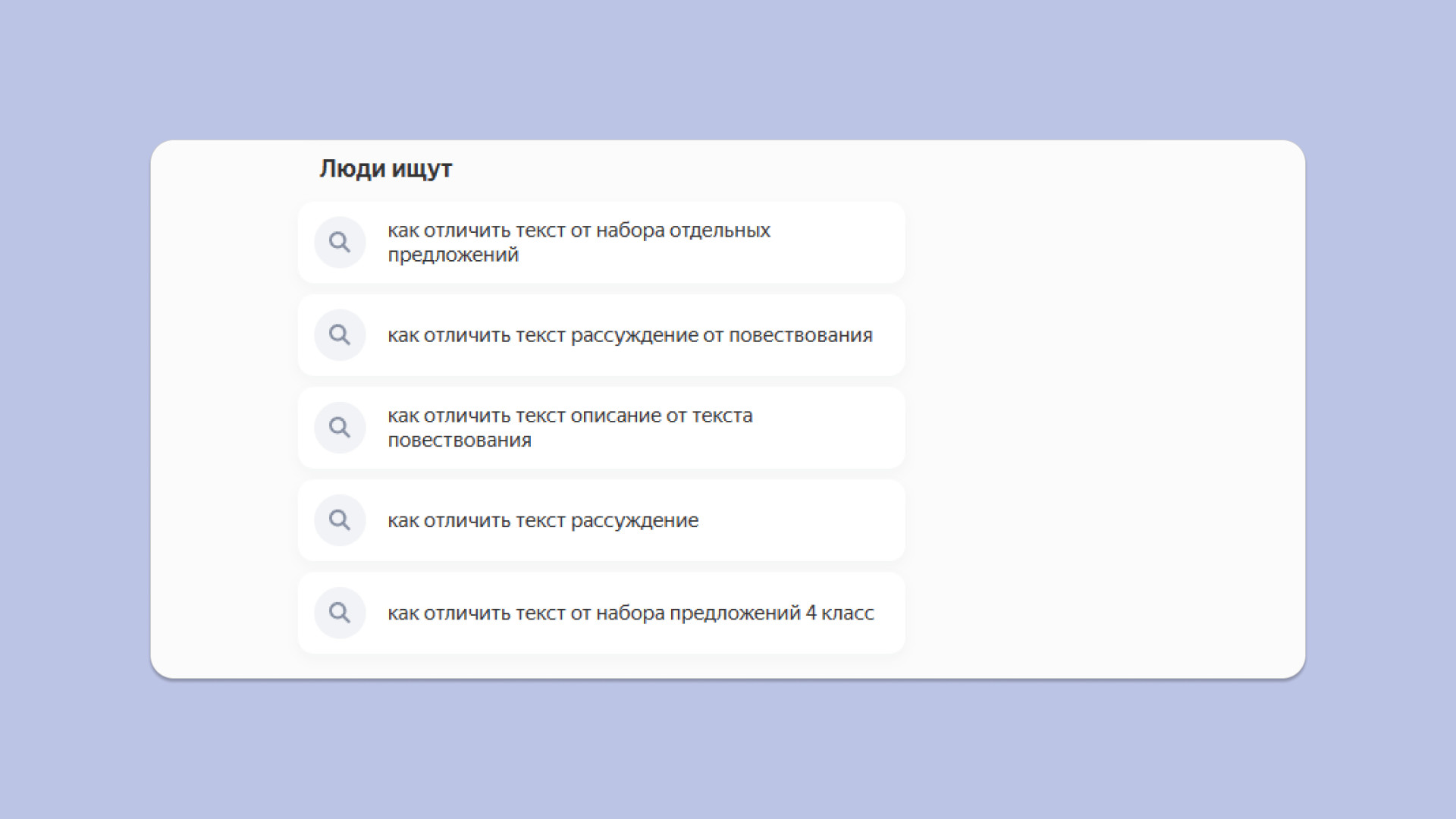
Task: Click search icon beside 'описание от текста повествования'
Action: [340, 428]
